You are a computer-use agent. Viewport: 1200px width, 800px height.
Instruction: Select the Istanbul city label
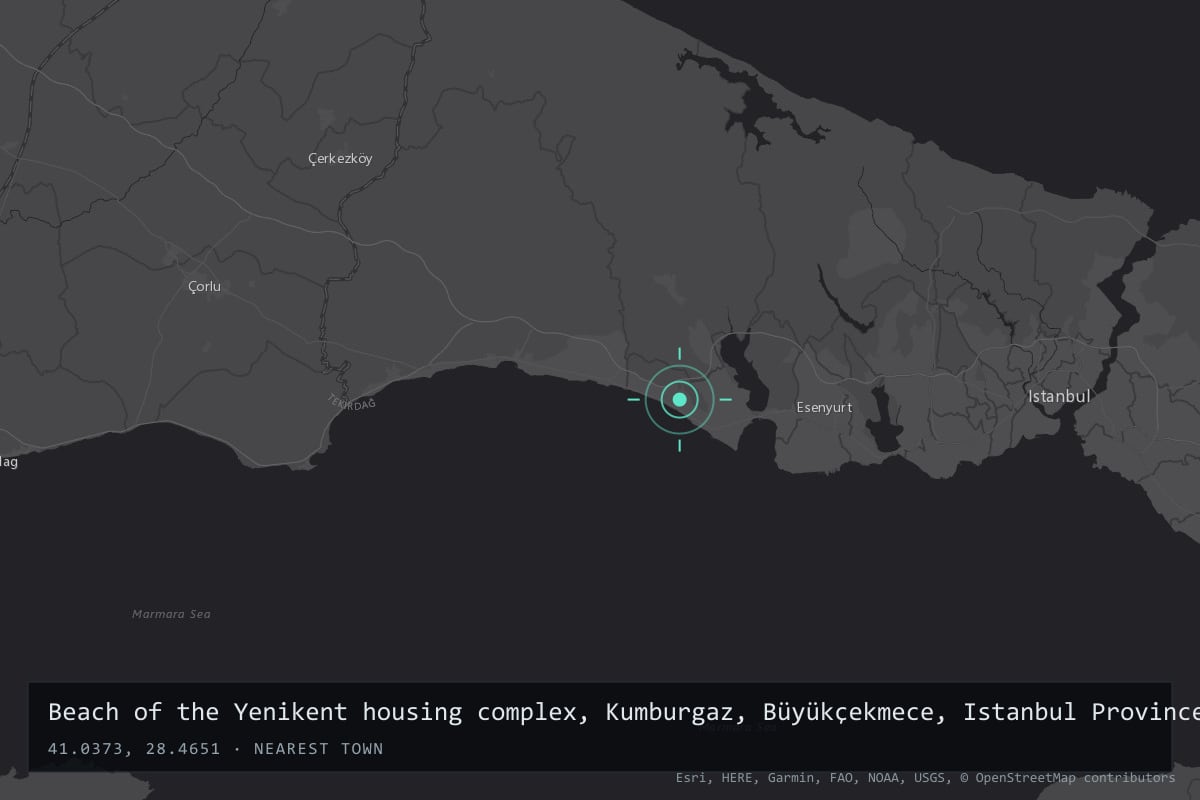coord(1059,396)
